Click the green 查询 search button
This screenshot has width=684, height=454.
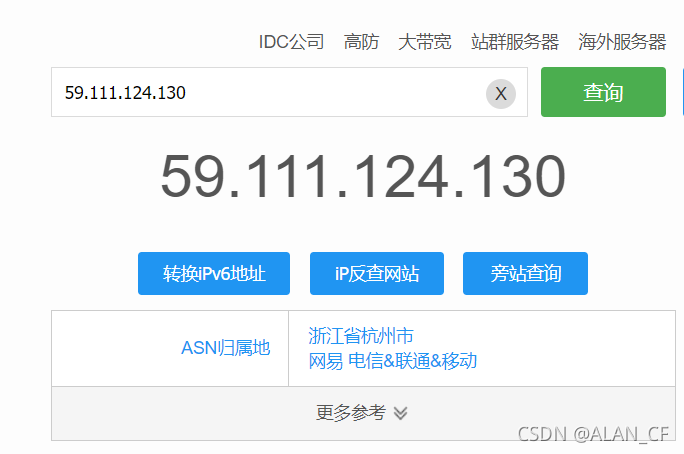pyautogui.click(x=603, y=92)
